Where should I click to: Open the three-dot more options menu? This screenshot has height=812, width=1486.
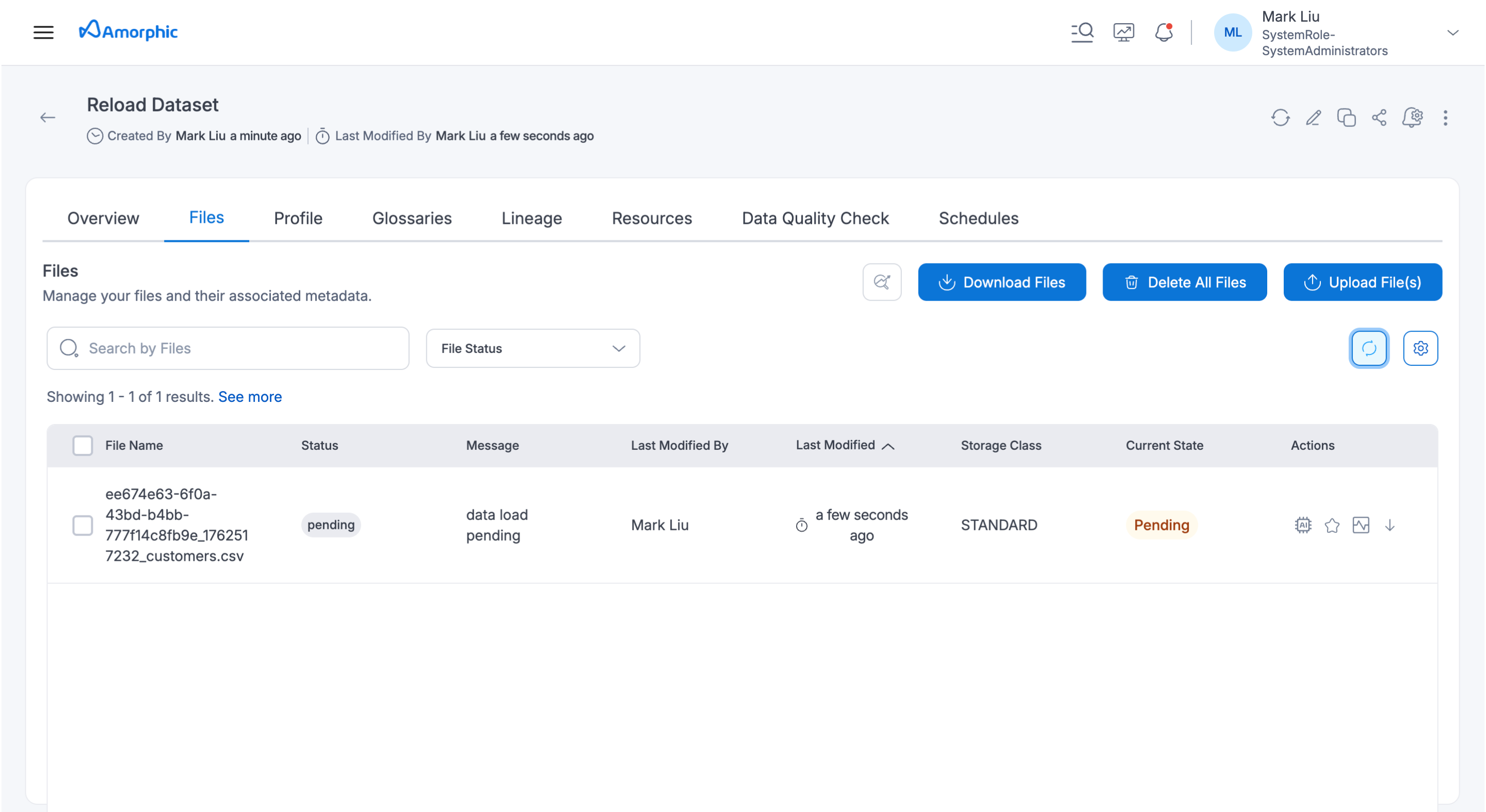[1445, 118]
